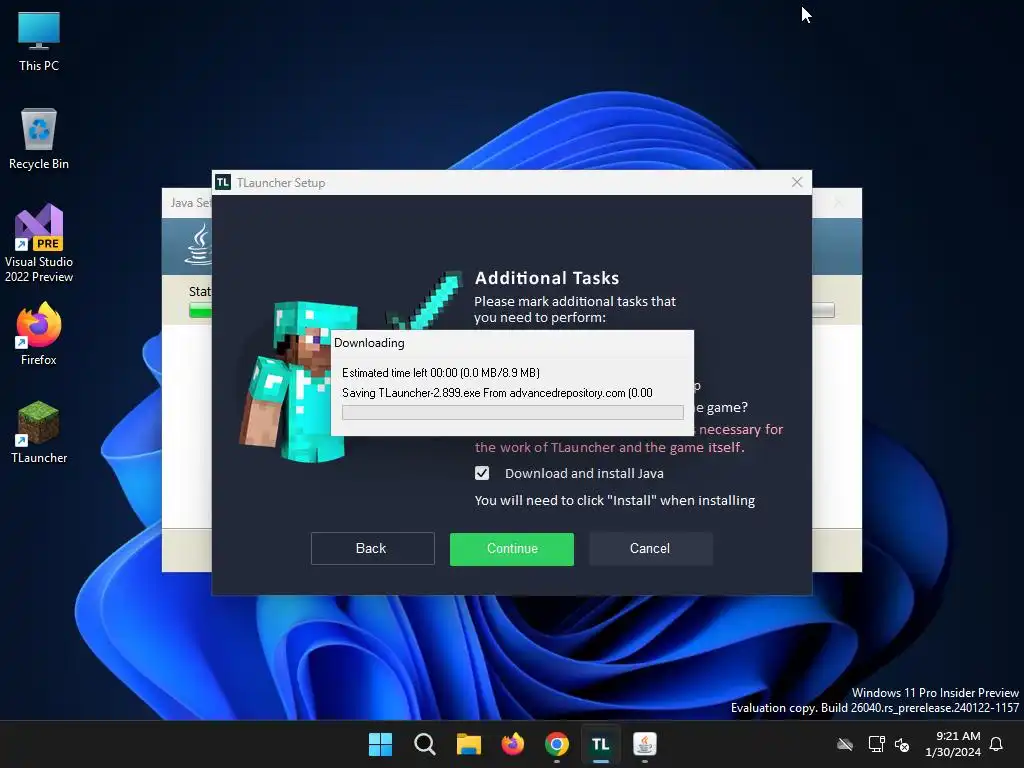Open taskbar Search
Screen dimensions: 1024x768
pyautogui.click(x=424, y=744)
